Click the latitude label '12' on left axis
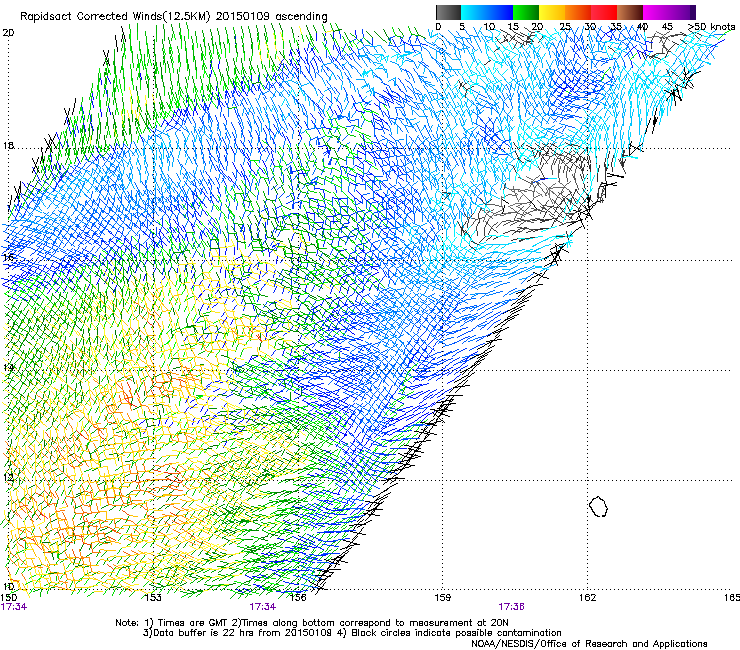Viewport: 740px width, 650px height. [x=8, y=478]
